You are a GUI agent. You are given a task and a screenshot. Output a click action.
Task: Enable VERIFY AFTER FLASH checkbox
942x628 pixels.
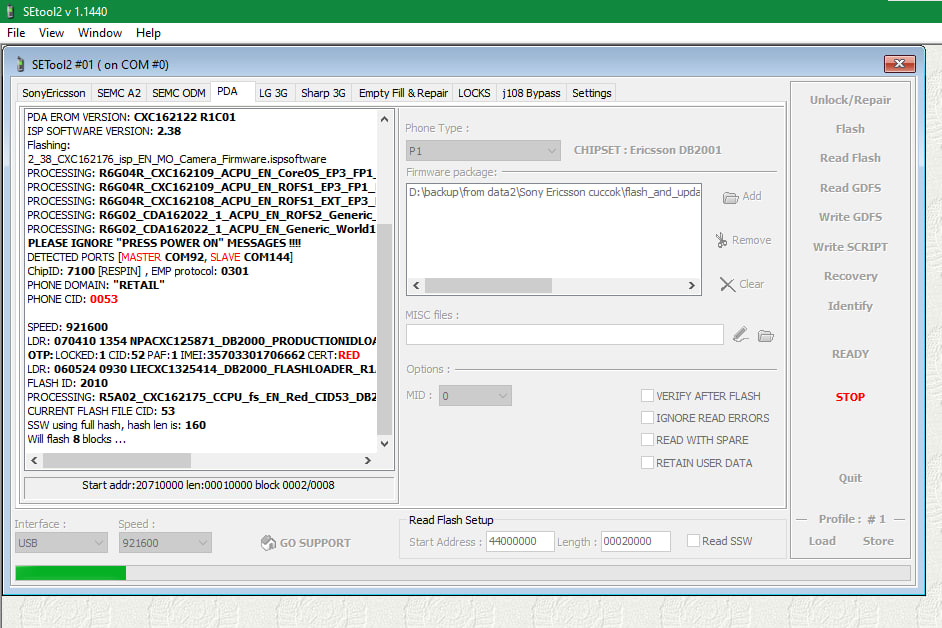(x=648, y=396)
